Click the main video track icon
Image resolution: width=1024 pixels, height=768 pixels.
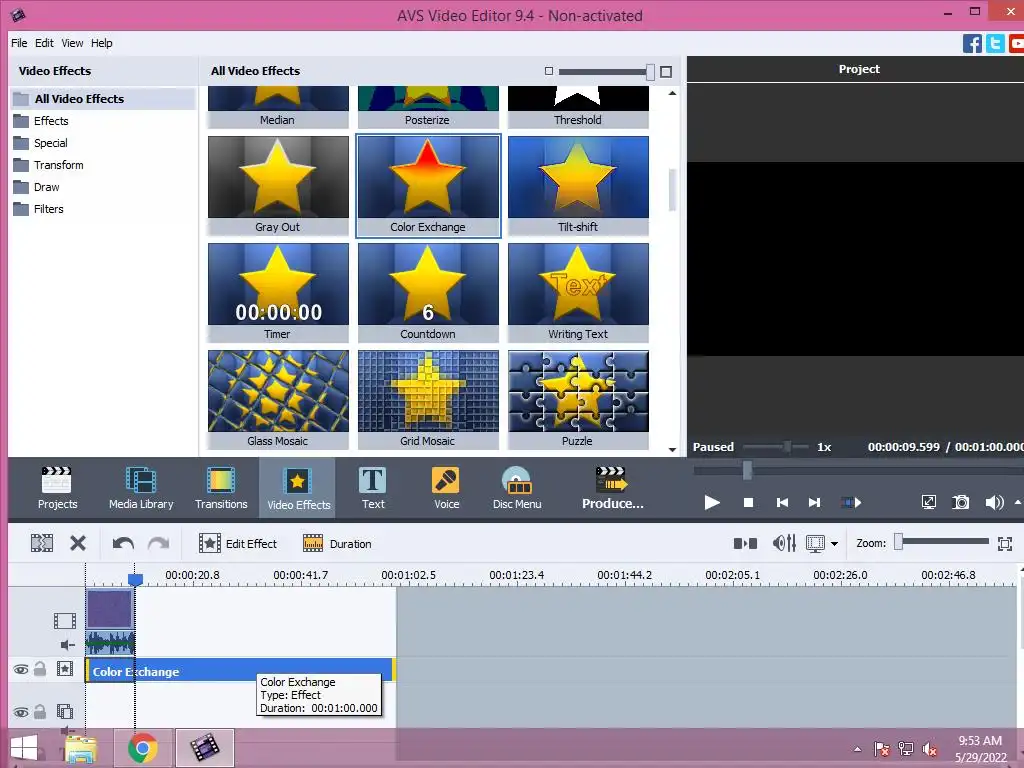pyautogui.click(x=65, y=620)
